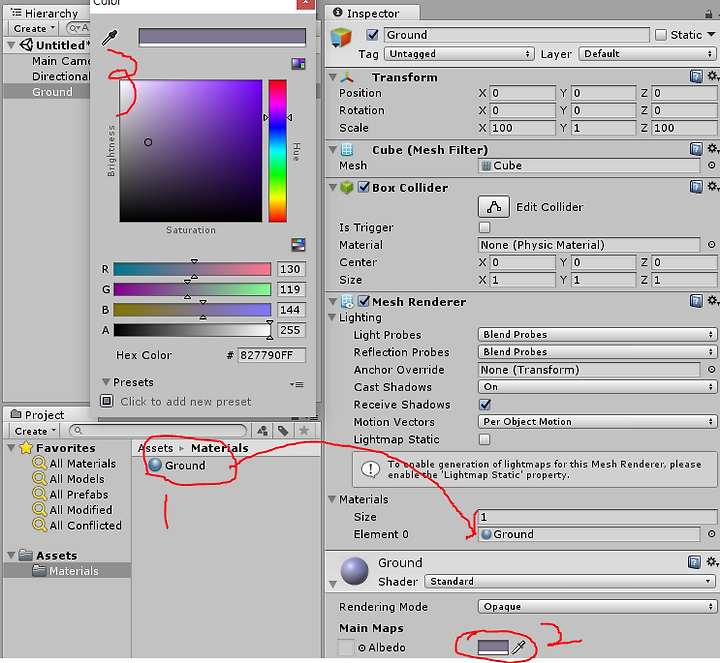Viewport: 720px width, 663px height.
Task: Toggle the Ground object active checkbox
Action: pyautogui.click(x=372, y=35)
